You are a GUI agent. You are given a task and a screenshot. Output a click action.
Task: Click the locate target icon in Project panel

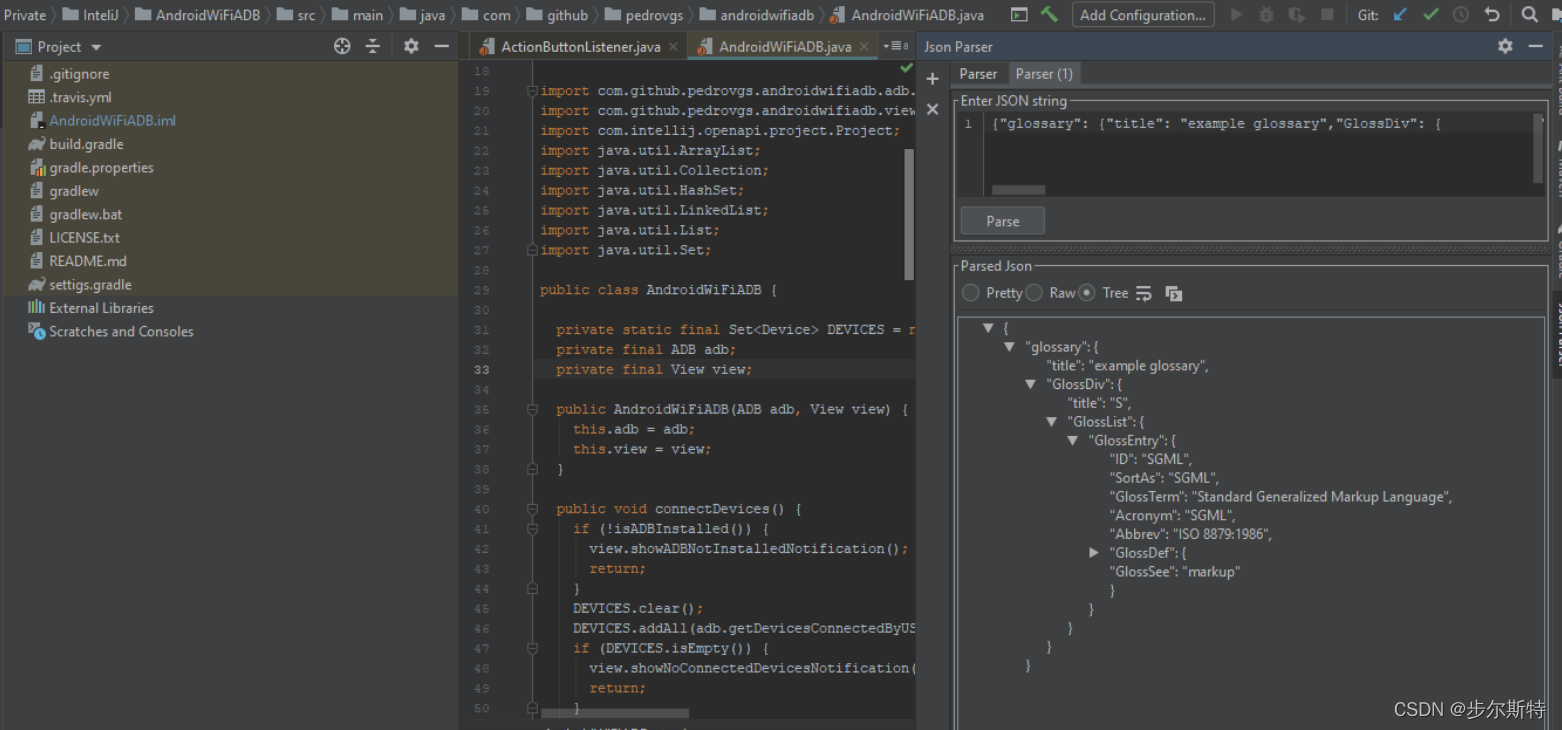pos(342,46)
